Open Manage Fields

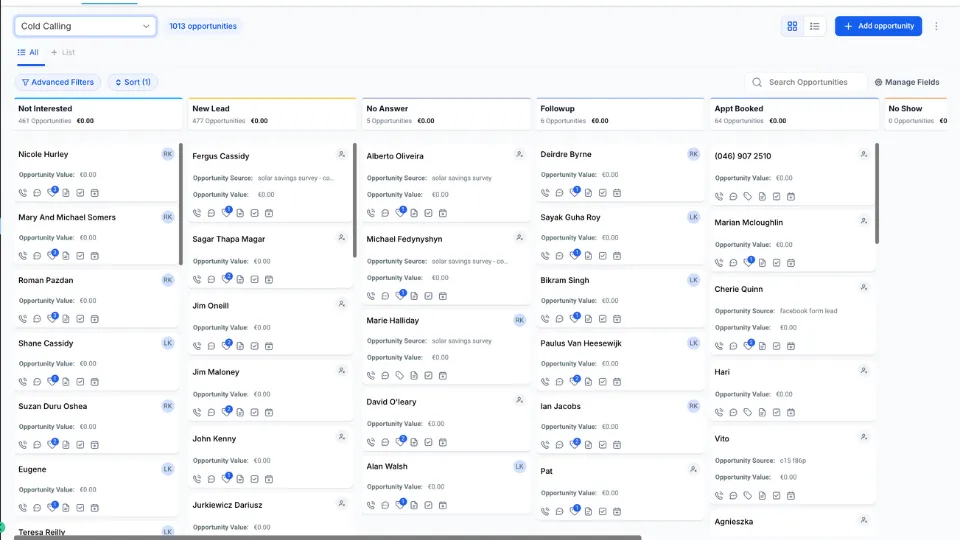coord(907,82)
